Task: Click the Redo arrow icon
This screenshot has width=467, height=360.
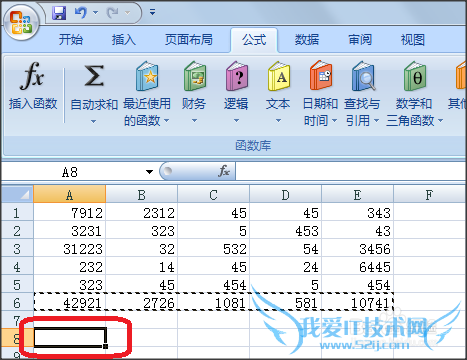Action: click(x=112, y=13)
